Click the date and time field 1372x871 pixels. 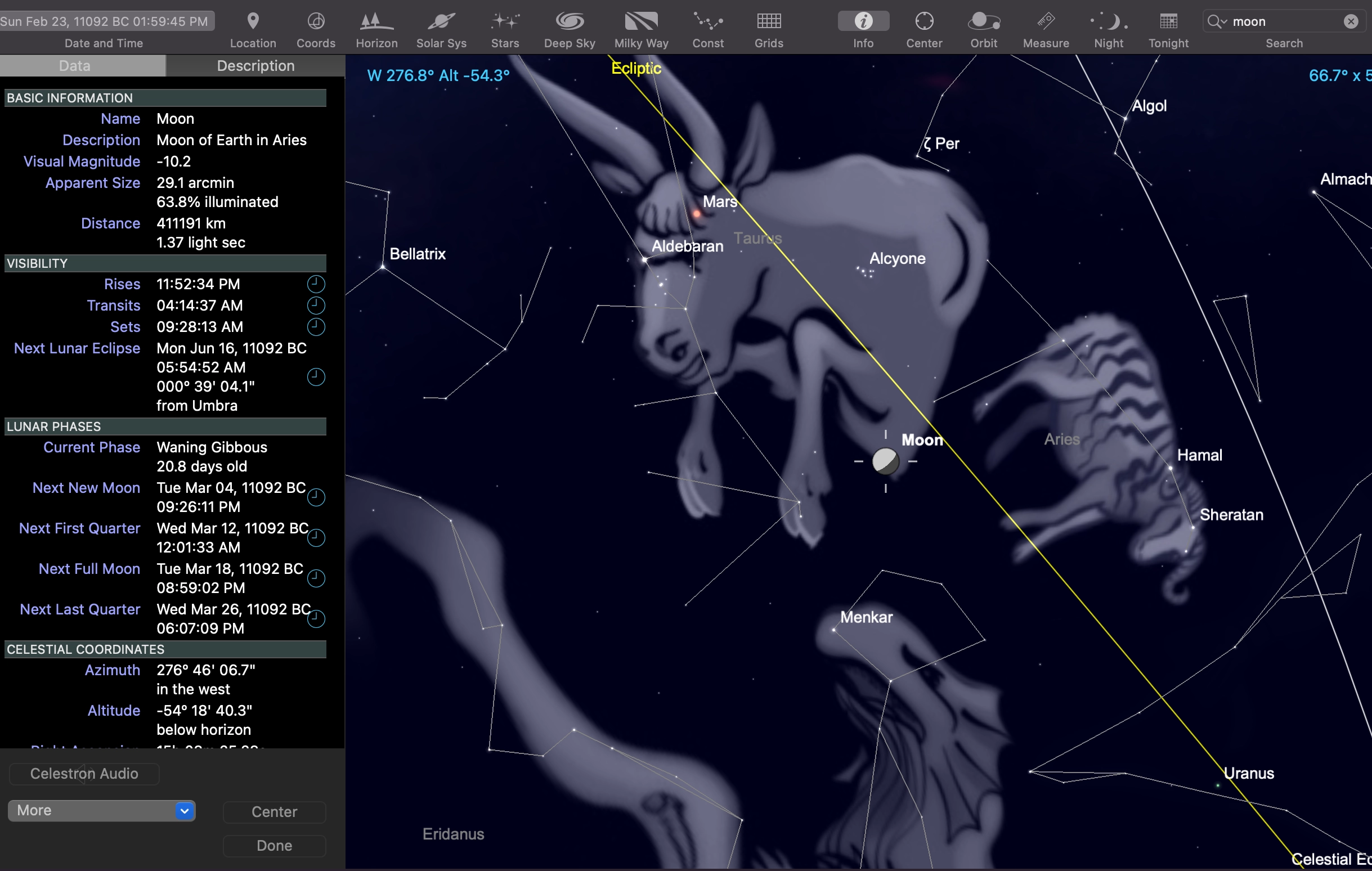coord(106,21)
